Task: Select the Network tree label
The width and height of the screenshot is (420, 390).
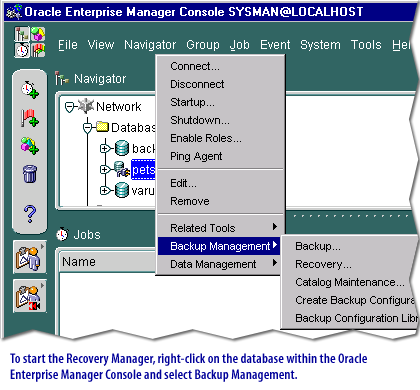Action: [118, 107]
